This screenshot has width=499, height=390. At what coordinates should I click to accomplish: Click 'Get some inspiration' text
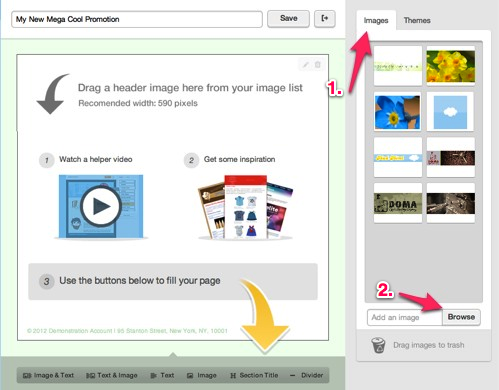239,159
